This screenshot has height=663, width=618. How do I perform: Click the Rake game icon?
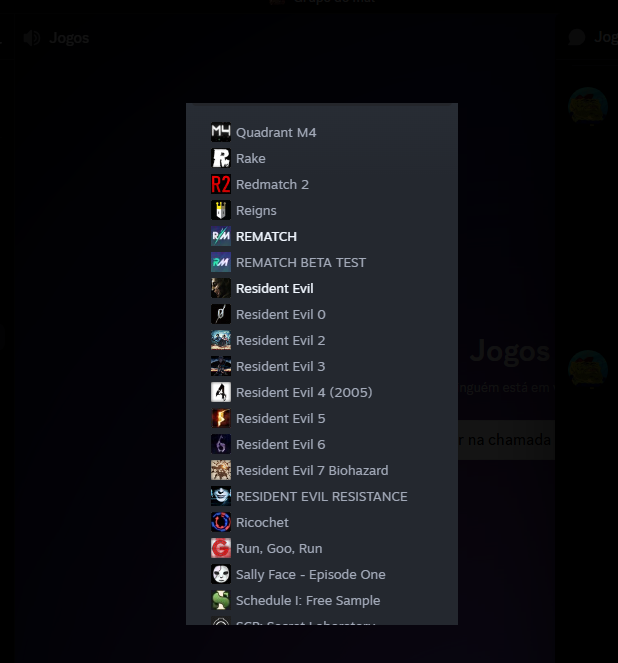221,158
